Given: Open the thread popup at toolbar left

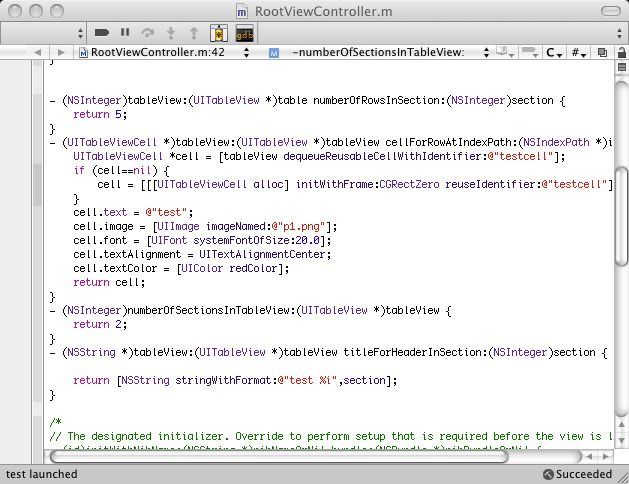Looking at the screenshot, I should [x=43, y=33].
